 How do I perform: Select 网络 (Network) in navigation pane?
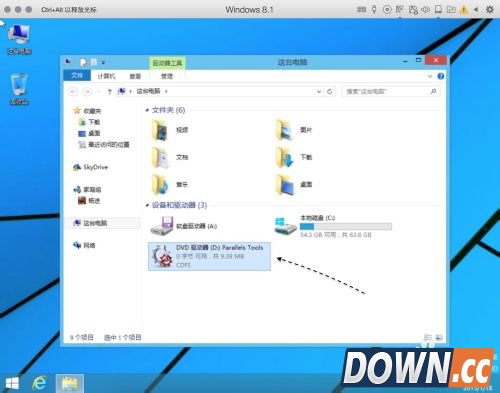(x=84, y=245)
